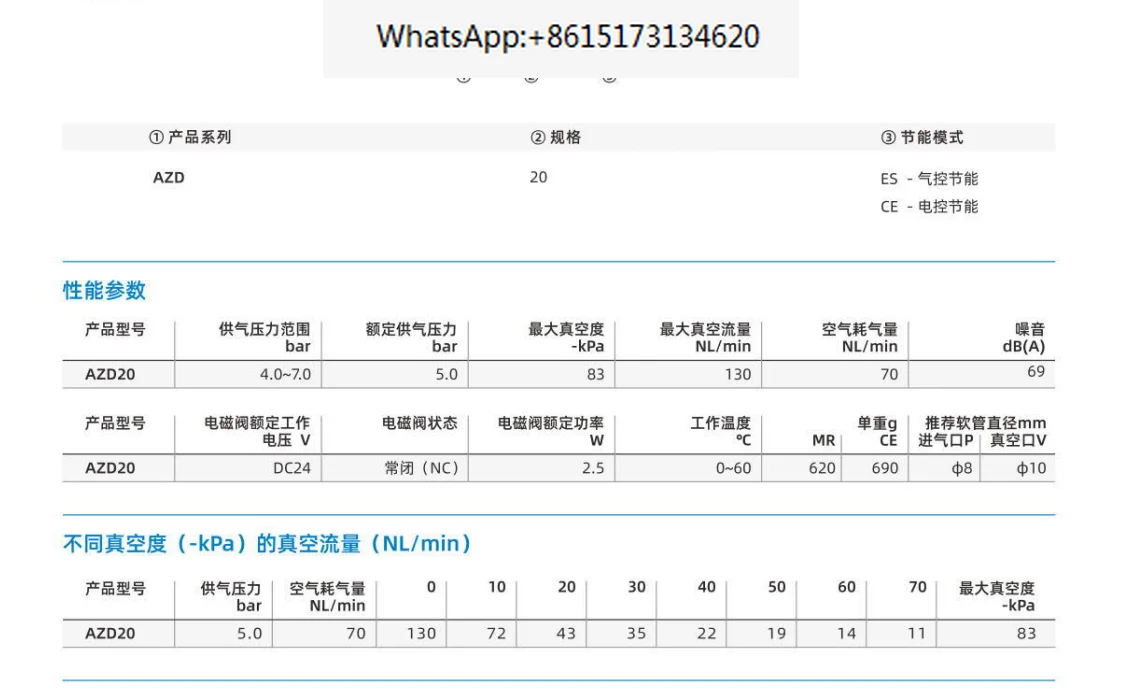Click the '真空口V' subheader
1122x694 pixels.
(x=1018, y=441)
